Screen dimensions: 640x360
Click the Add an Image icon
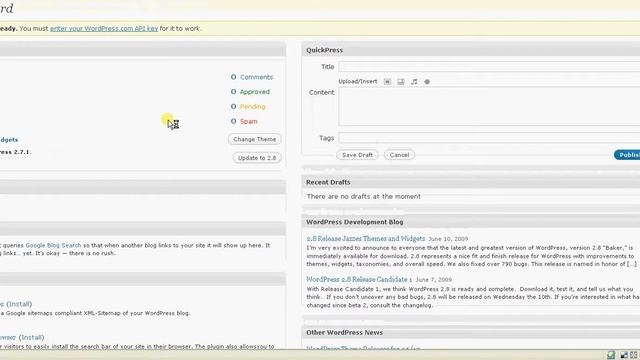pos(387,82)
